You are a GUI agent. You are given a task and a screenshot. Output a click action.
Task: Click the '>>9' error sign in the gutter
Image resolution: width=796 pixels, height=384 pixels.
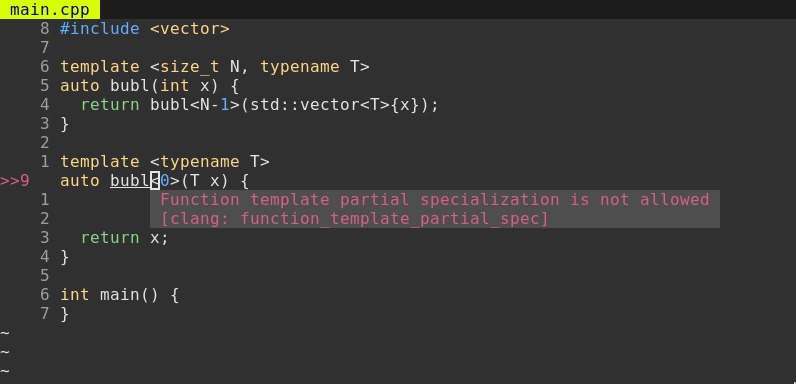[15, 180]
